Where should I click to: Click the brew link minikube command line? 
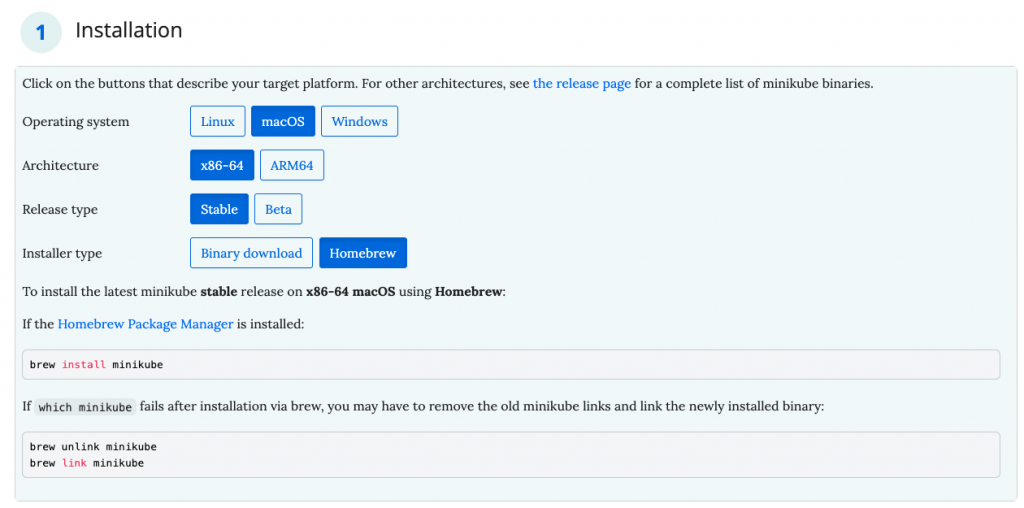click(87, 463)
